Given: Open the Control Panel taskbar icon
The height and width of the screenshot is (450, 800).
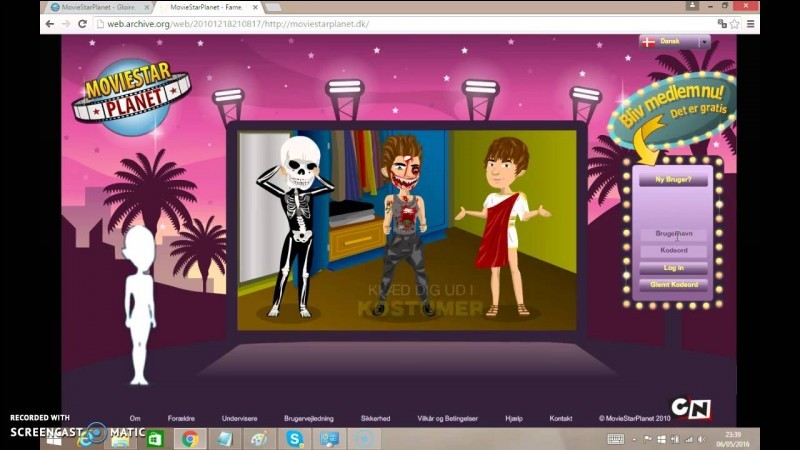Looking at the screenshot, I should [x=330, y=439].
